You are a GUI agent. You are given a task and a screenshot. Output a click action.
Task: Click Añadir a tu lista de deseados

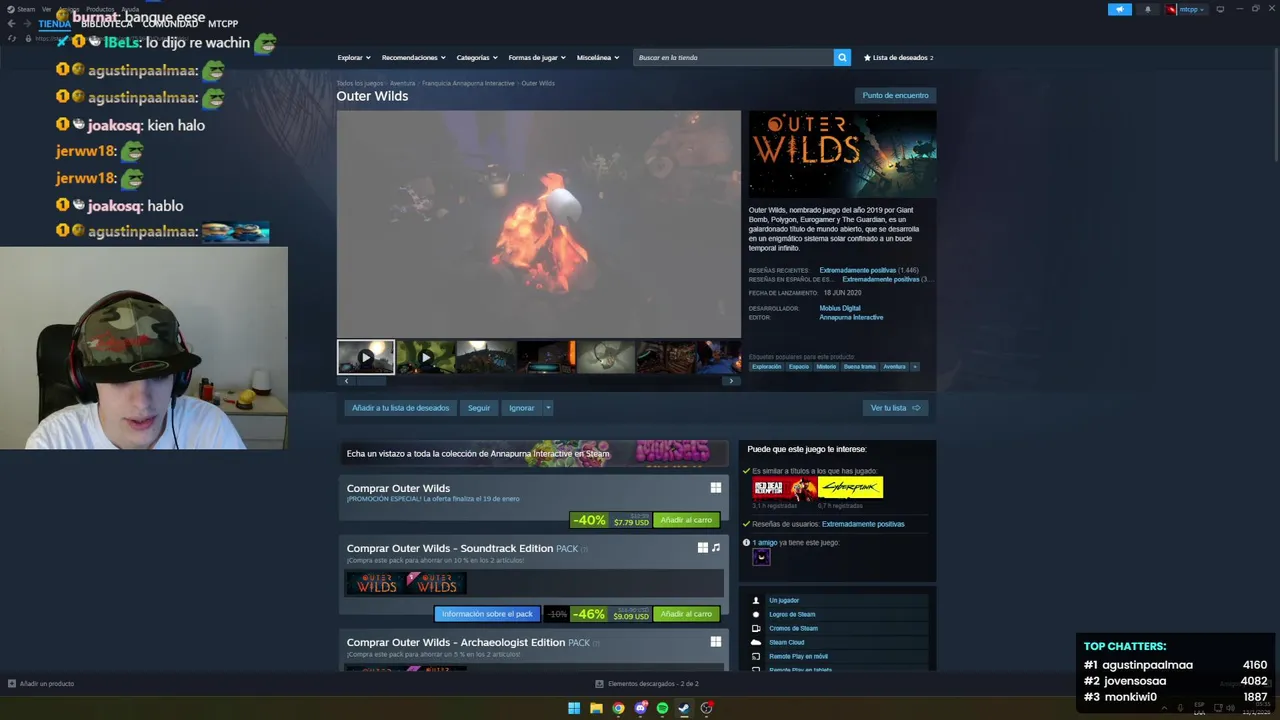tap(400, 408)
